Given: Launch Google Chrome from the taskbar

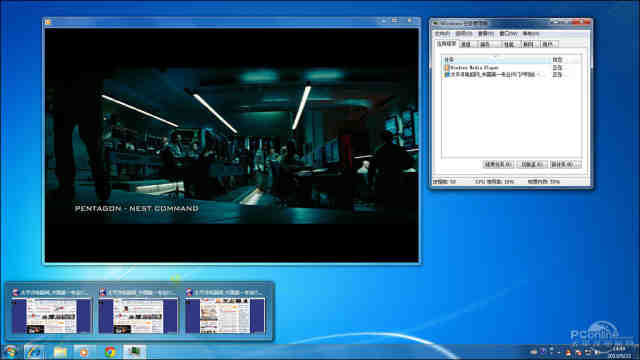Looking at the screenshot, I should (110, 352).
